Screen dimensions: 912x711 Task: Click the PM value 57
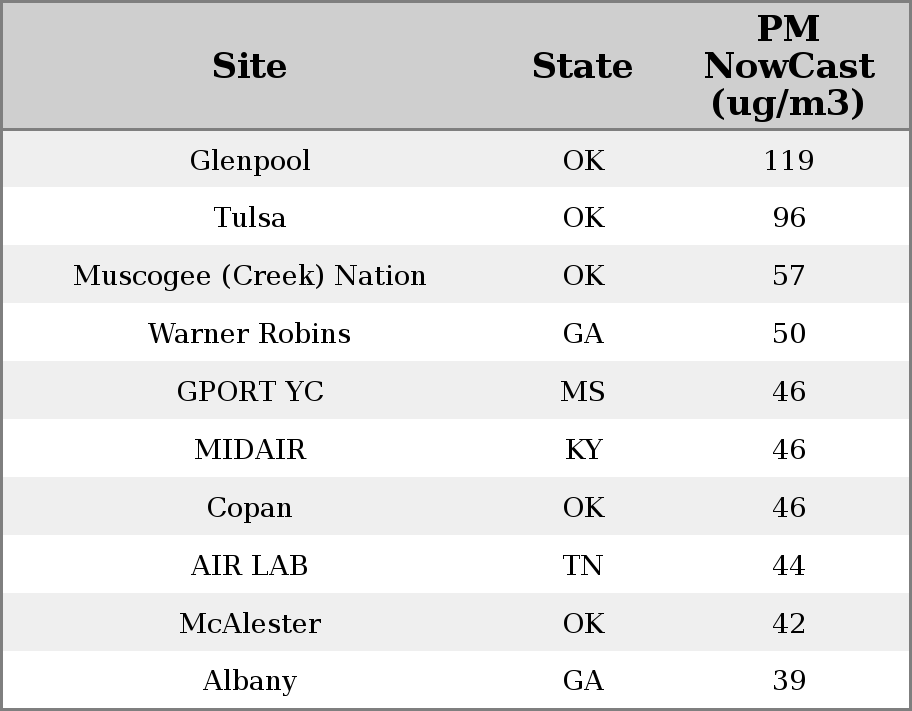[788, 276]
